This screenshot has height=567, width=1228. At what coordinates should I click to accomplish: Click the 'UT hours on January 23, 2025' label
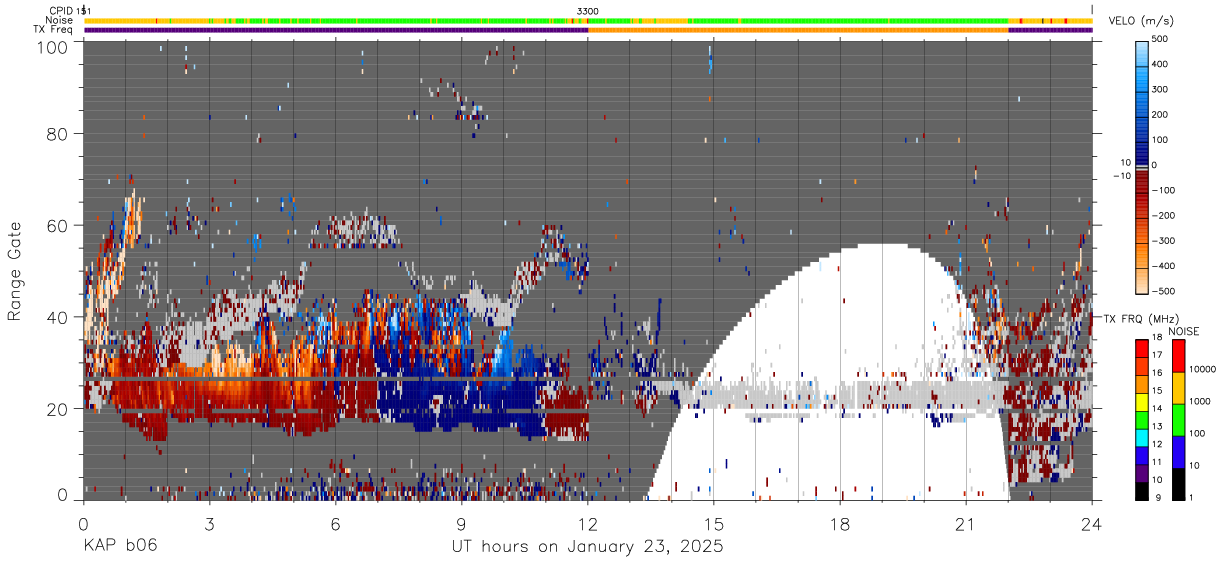point(588,547)
